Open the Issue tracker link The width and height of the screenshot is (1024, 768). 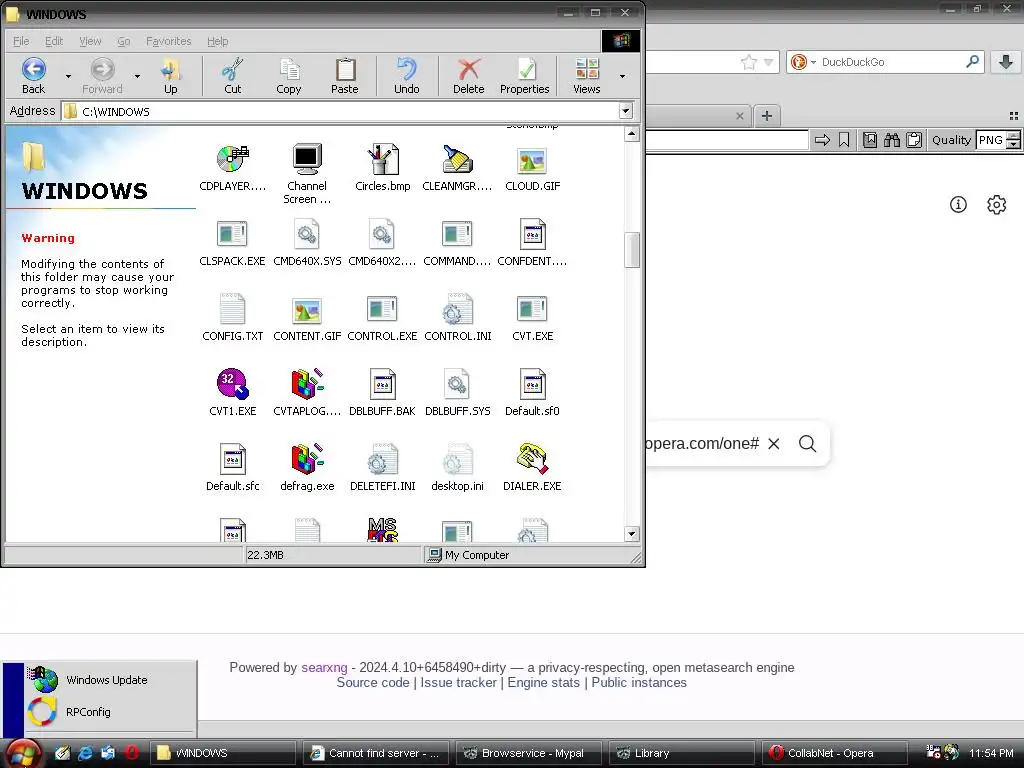click(458, 682)
